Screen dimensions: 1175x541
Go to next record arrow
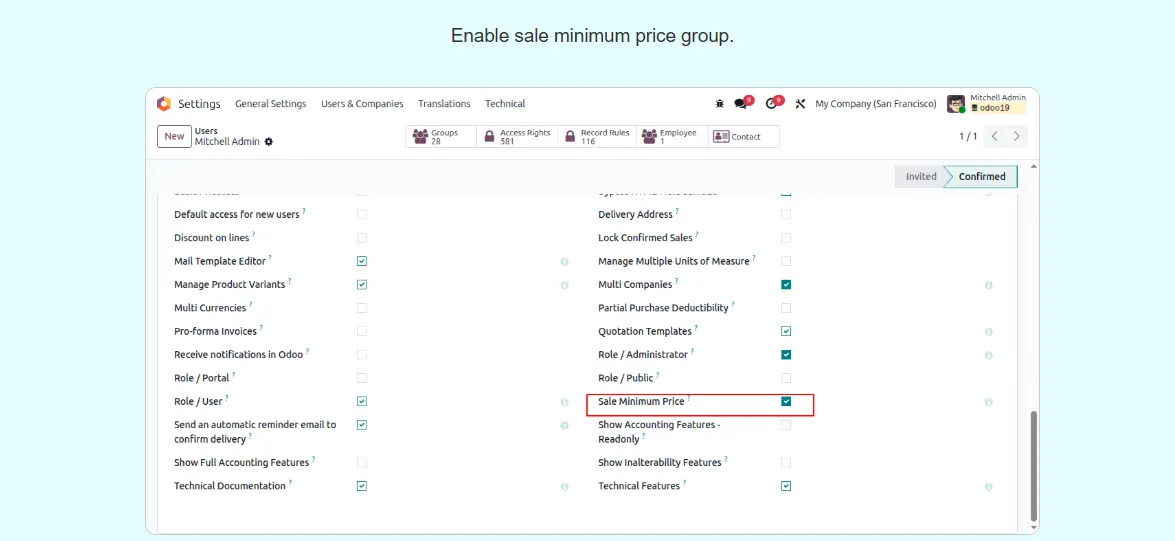[x=1017, y=136]
